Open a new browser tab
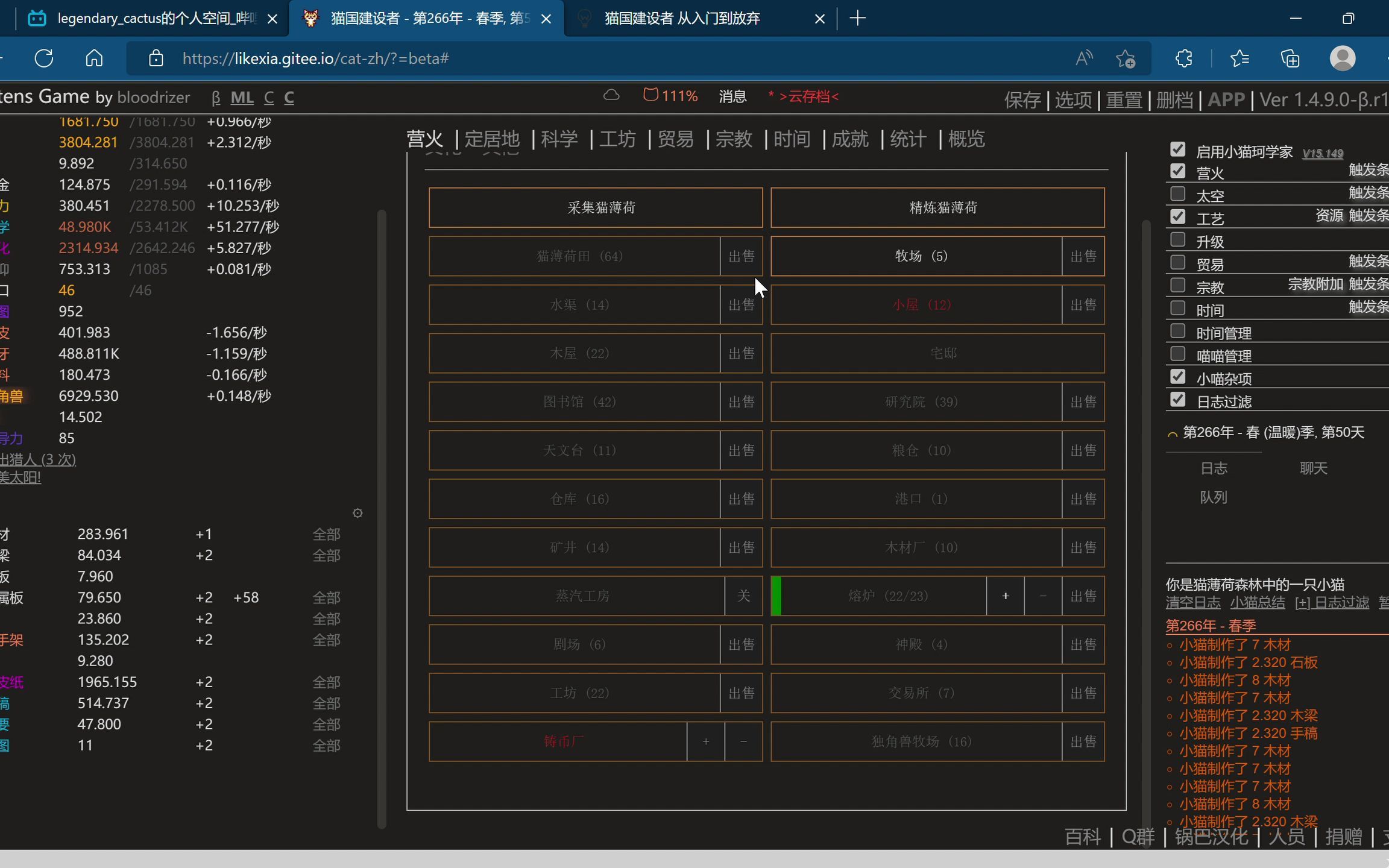The width and height of the screenshot is (1389, 868). [x=857, y=18]
